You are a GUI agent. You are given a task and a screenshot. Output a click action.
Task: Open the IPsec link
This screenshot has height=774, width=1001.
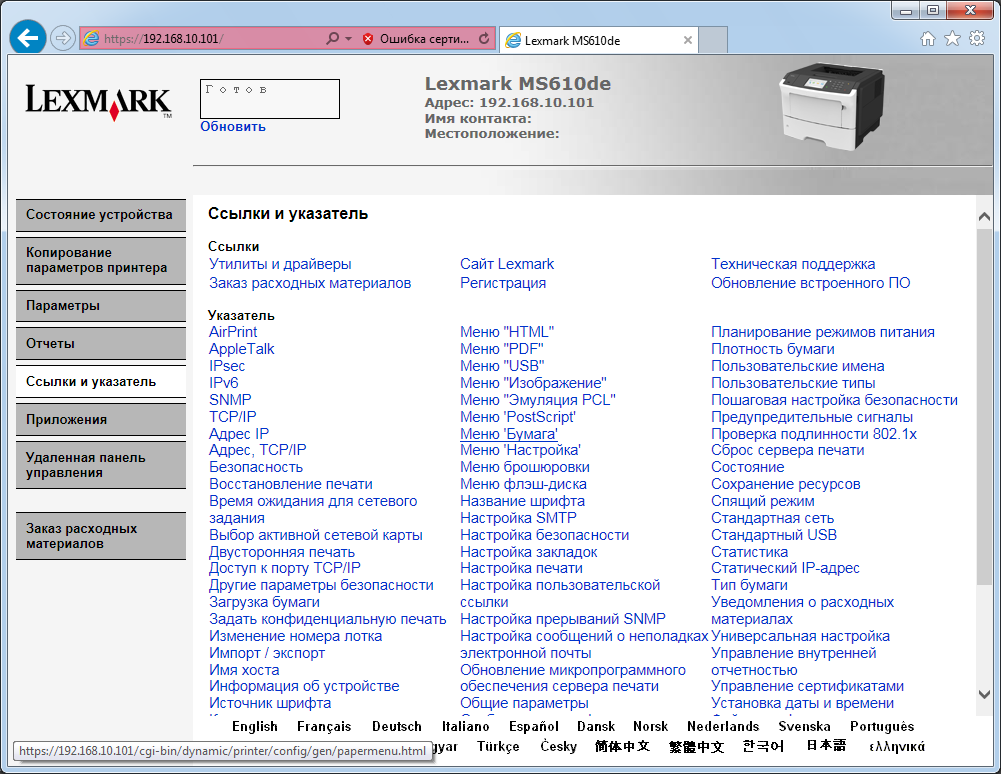tap(227, 366)
